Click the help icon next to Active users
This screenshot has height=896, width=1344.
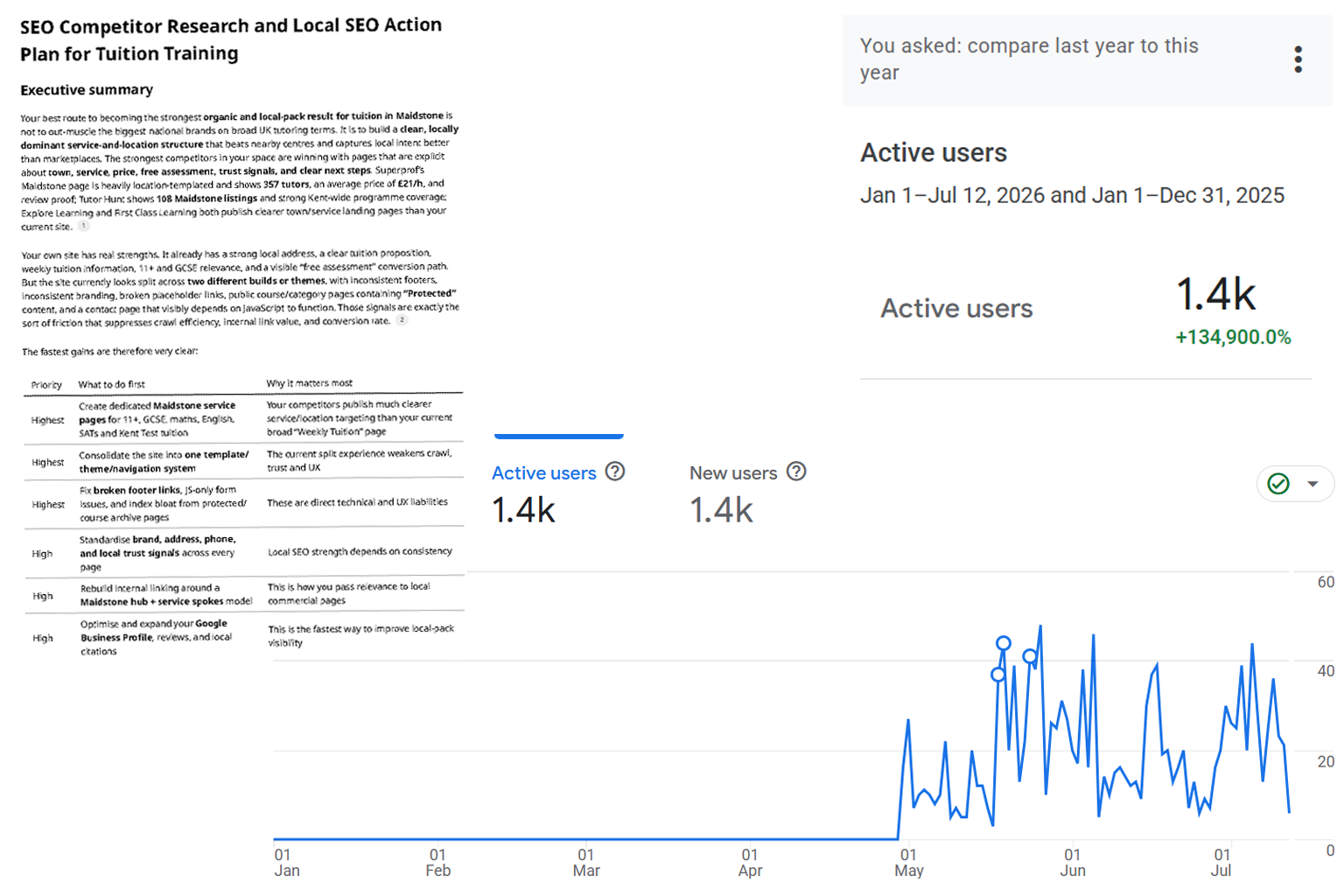point(615,472)
